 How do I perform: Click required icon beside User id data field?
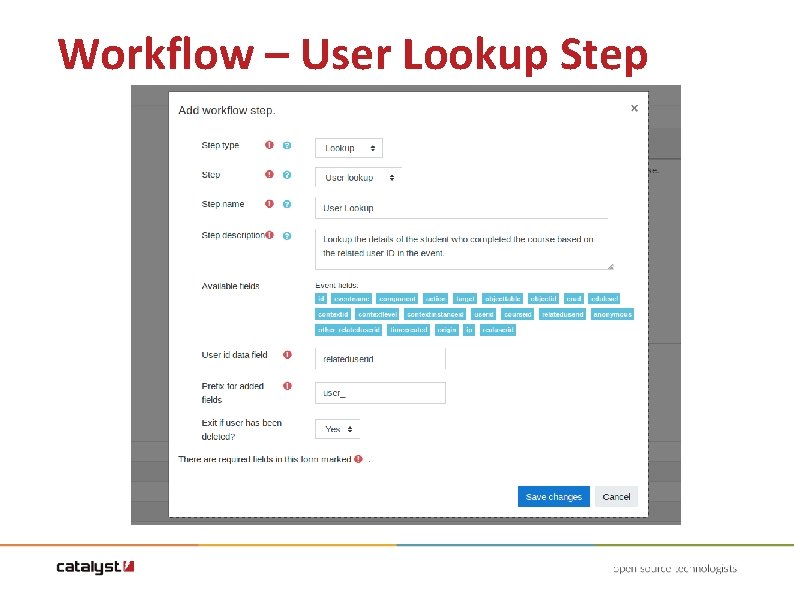click(287, 355)
